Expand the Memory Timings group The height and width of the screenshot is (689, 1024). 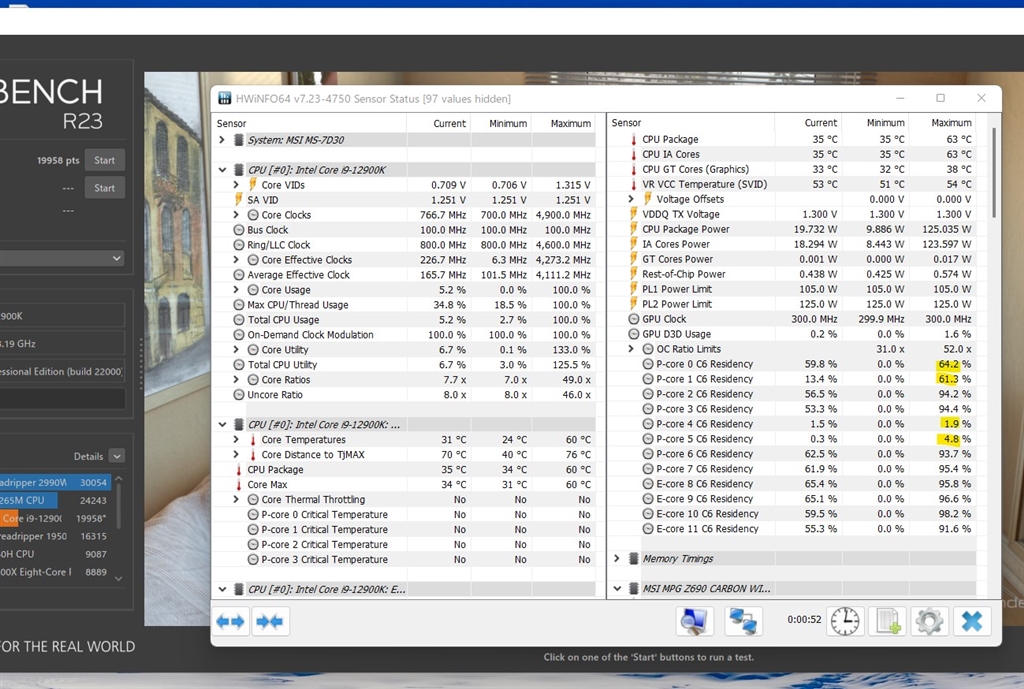616,558
